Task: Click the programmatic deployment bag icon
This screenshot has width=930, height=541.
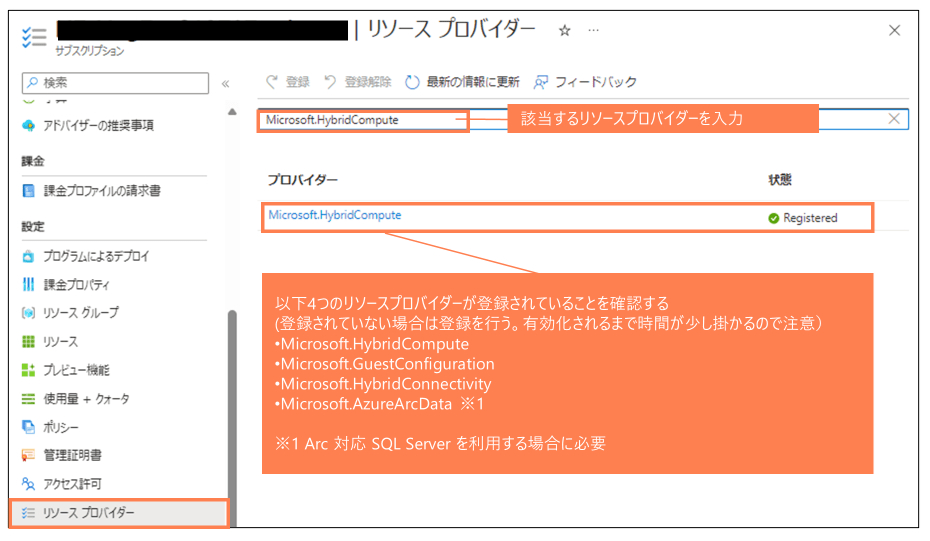Action: [x=28, y=256]
